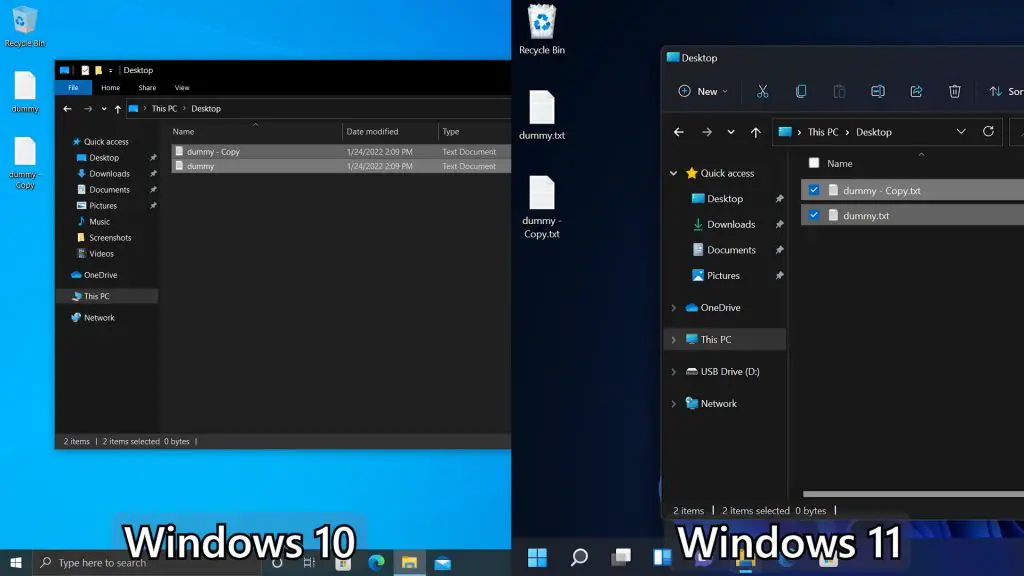1024x576 pixels.
Task: Open recent locations dropdown in Windows 10 Explorer
Action: point(104,109)
